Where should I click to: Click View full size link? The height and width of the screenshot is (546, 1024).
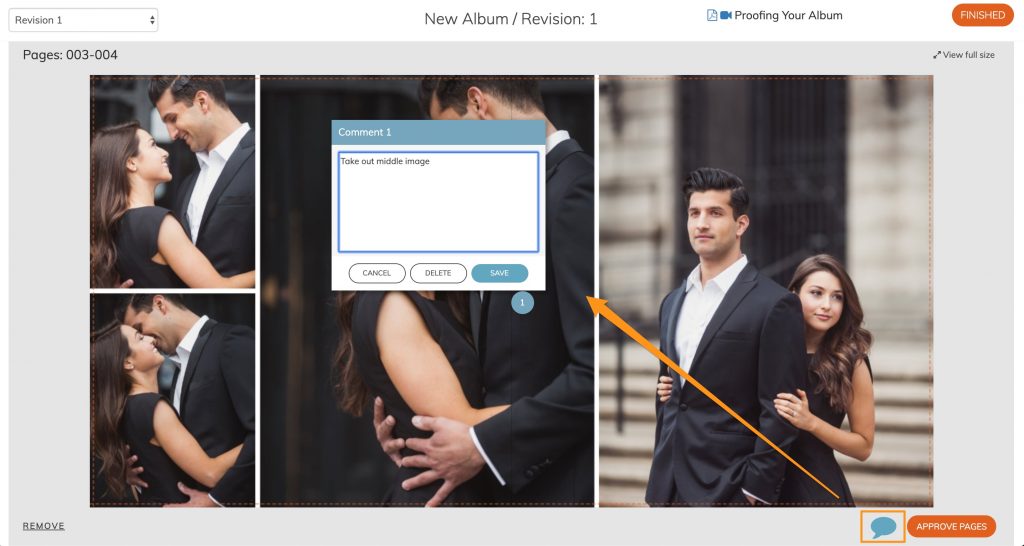[x=968, y=55]
